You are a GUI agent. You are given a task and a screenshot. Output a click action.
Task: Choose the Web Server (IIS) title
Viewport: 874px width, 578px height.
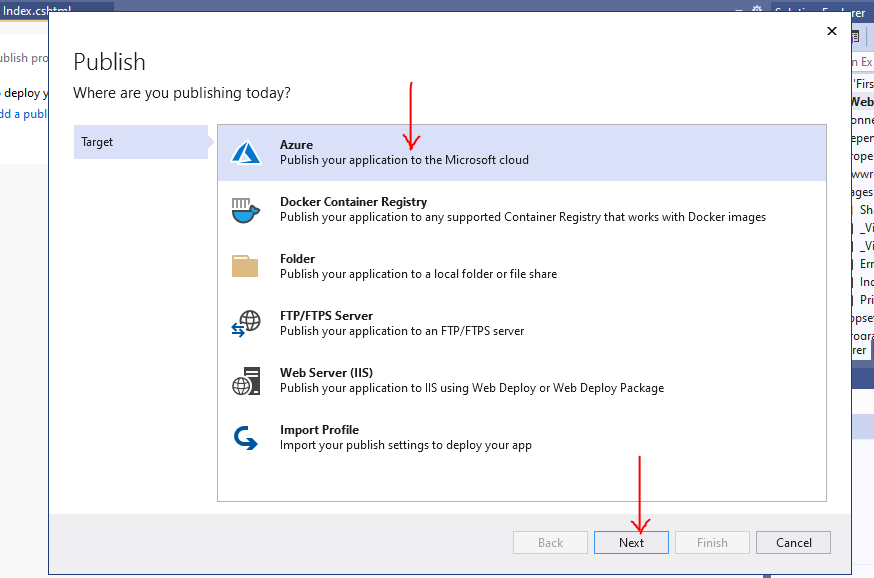(326, 372)
